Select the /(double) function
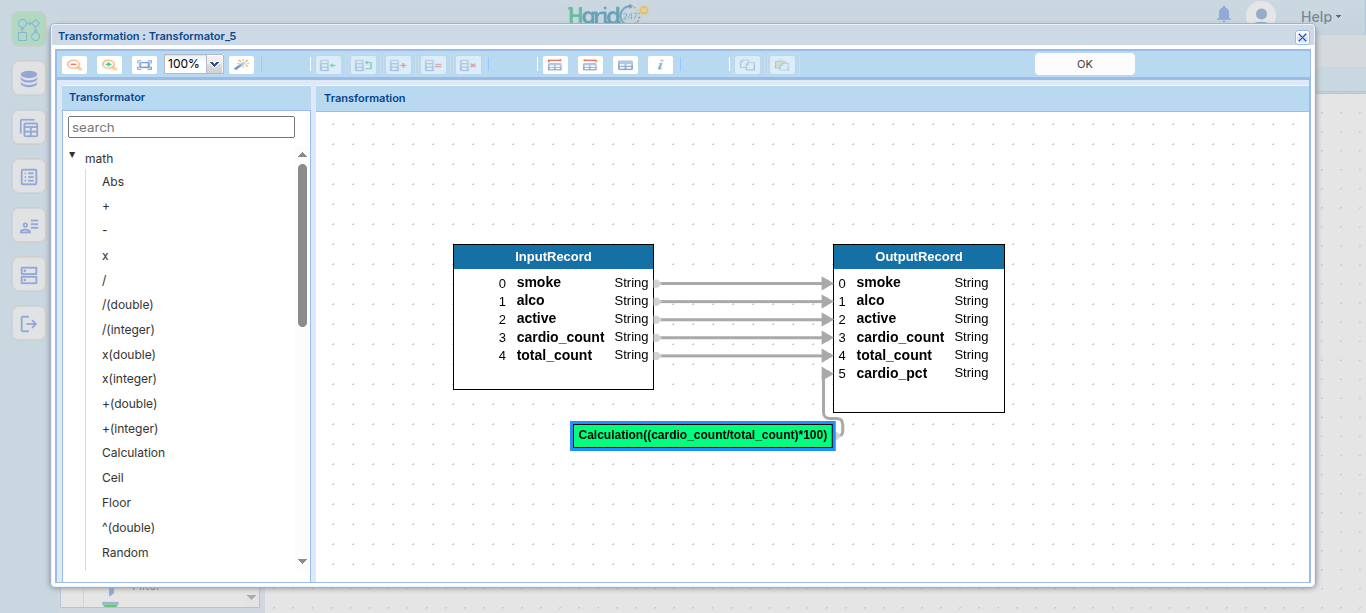 point(128,305)
